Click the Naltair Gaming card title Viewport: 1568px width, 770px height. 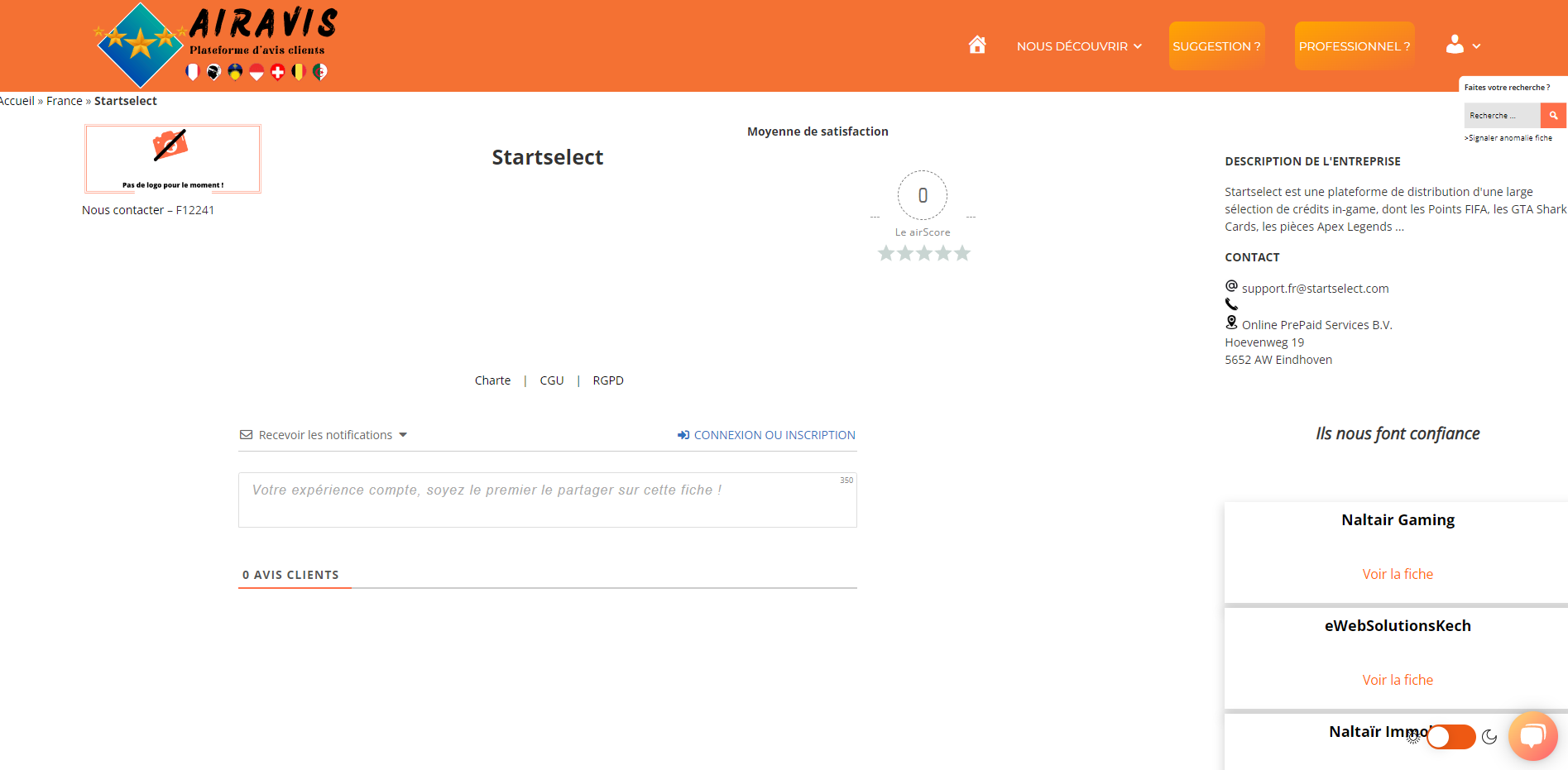tap(1398, 520)
